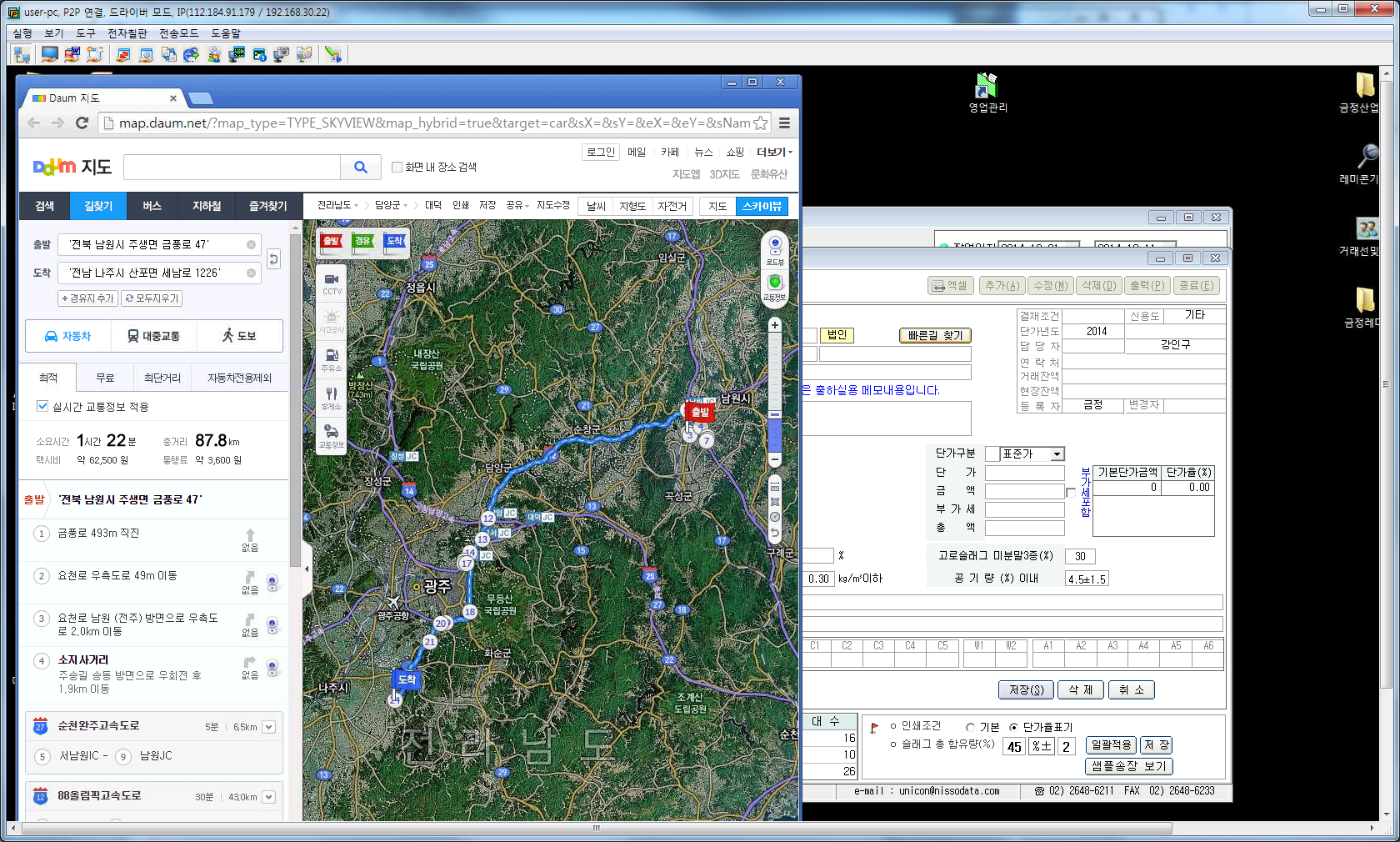Click the first remote-control toolbar connection icon

pos(22,54)
